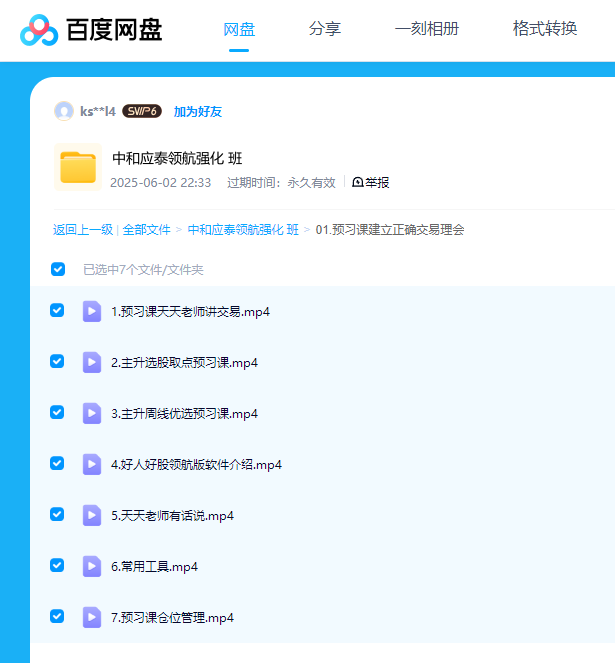The image size is (615, 663).
Task: Uncheck the 2.主升选股取点预习课.mp4 checkbox
Action: 57,361
